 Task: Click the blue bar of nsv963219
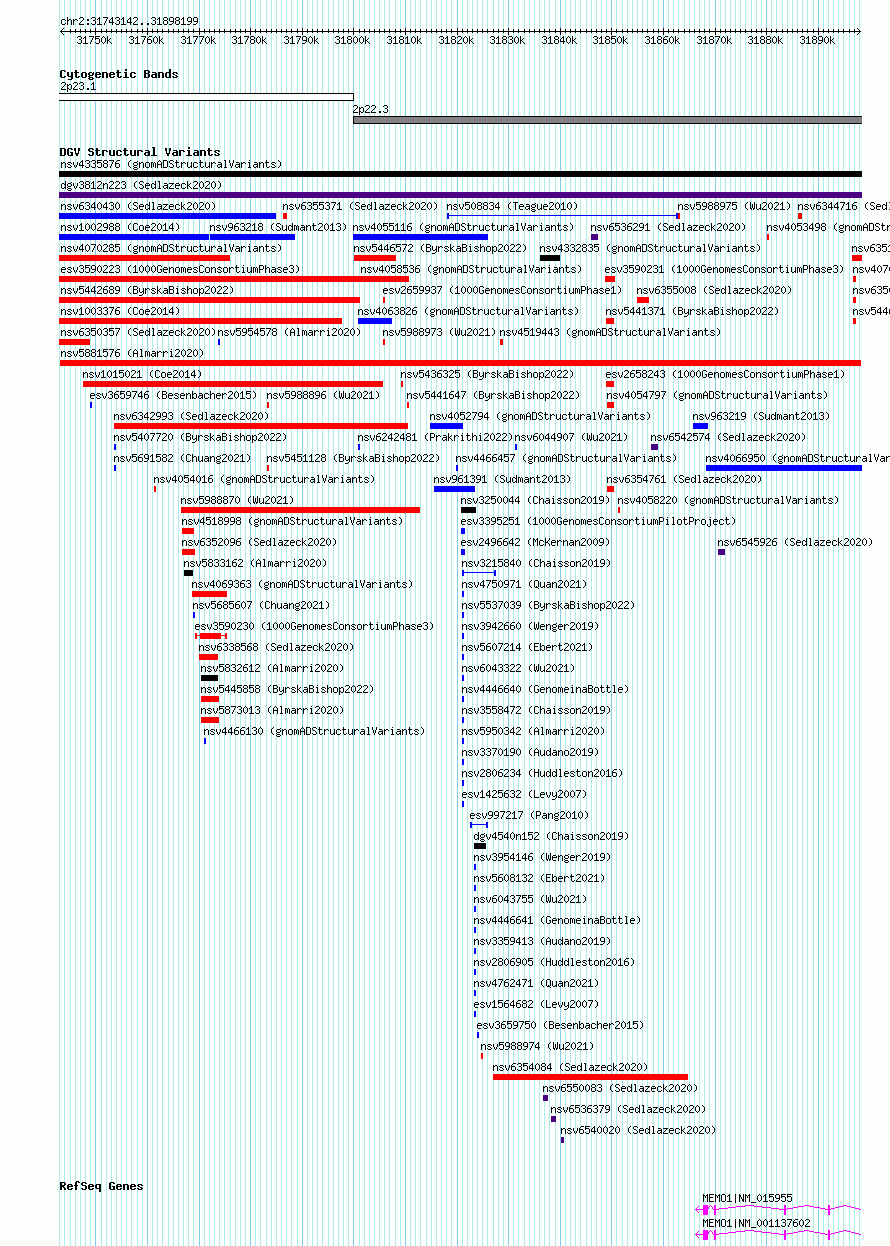point(700,426)
